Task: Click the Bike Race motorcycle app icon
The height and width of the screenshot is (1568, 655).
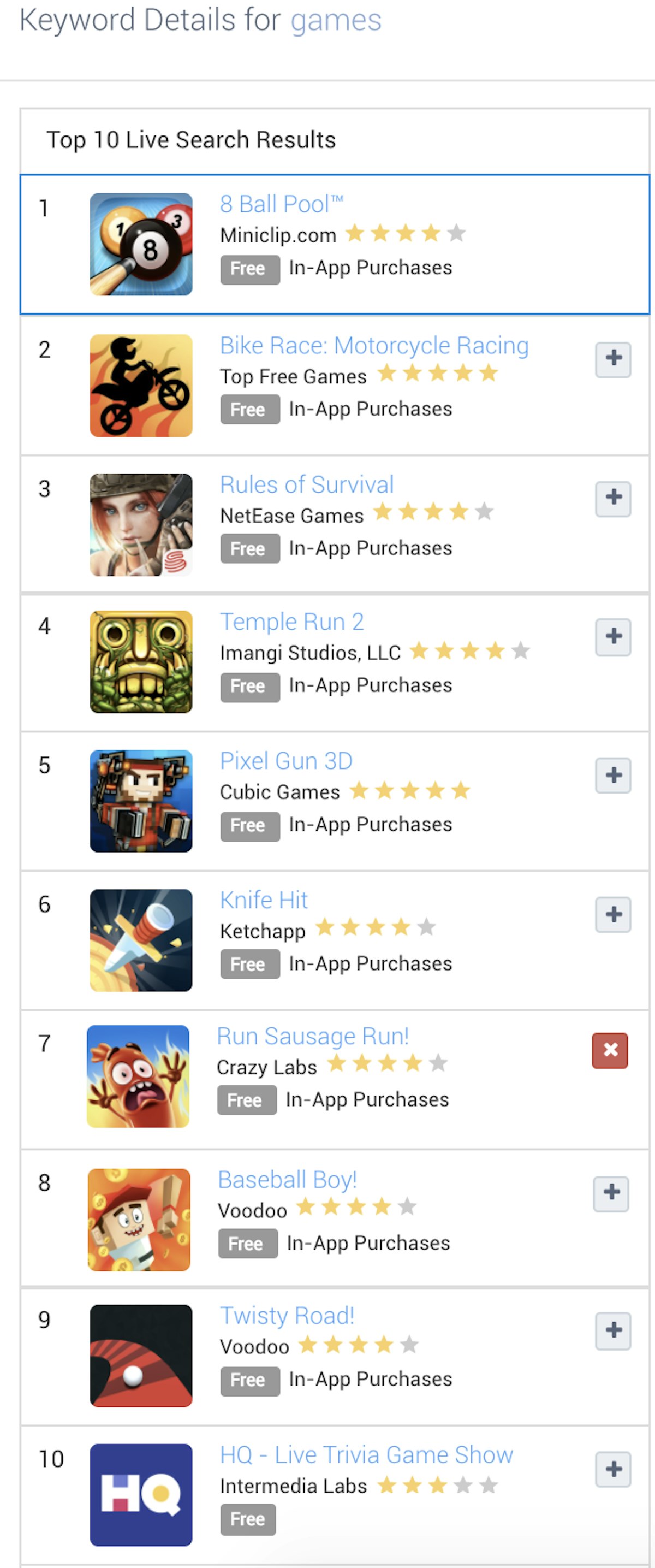Action: [x=141, y=385]
